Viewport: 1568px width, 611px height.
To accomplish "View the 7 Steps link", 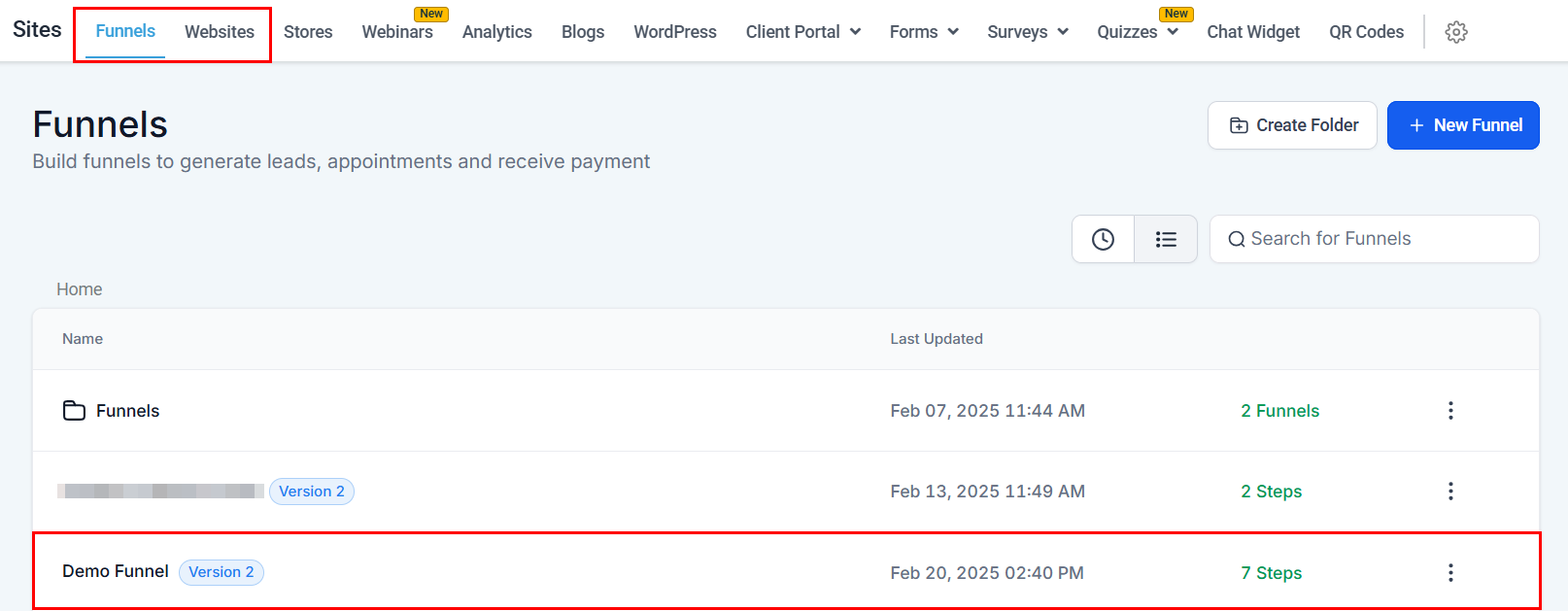I will 1271,573.
